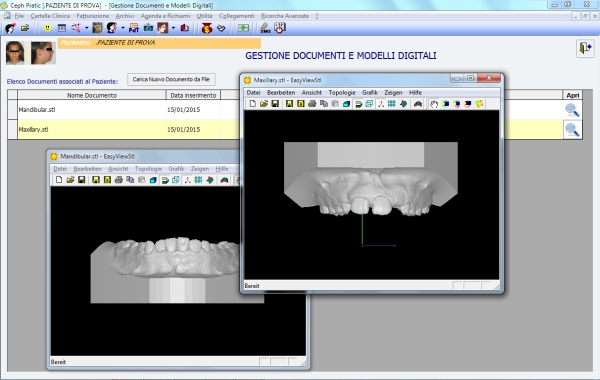Click the camera icon in Ceph Pratic toolbar
The width and height of the screenshot is (600, 380).
148,28
